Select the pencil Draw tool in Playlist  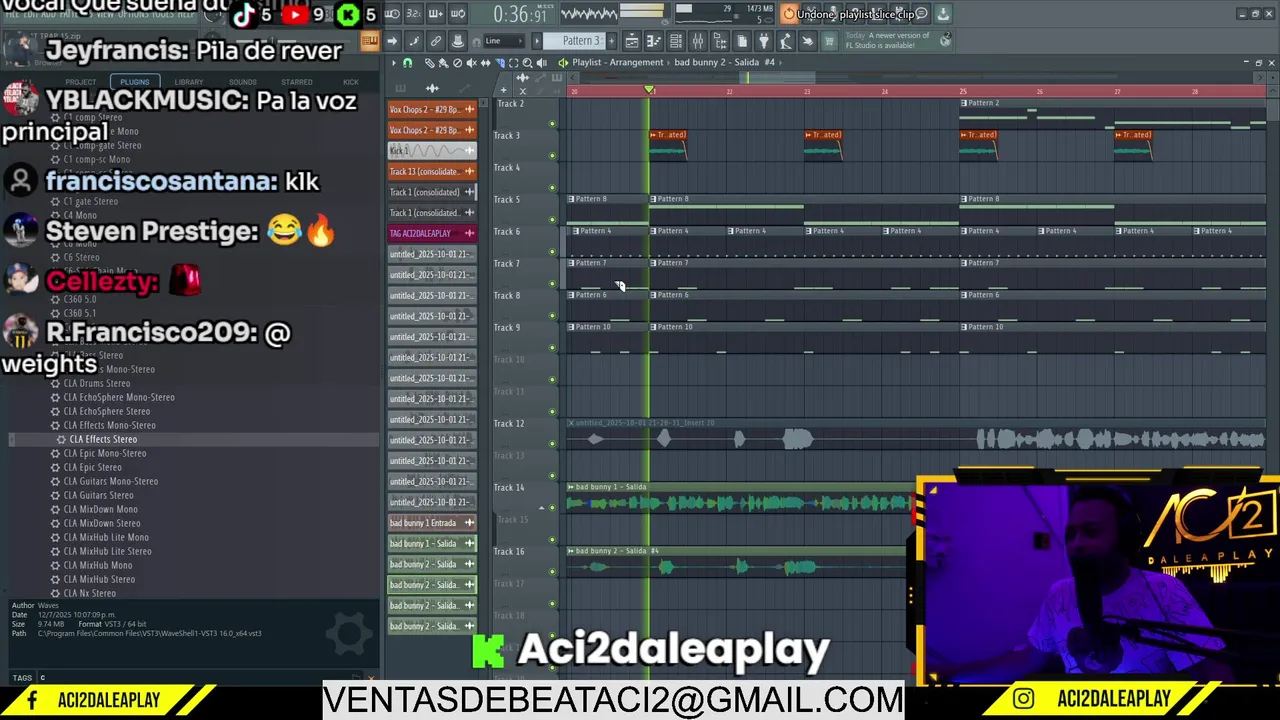430,62
